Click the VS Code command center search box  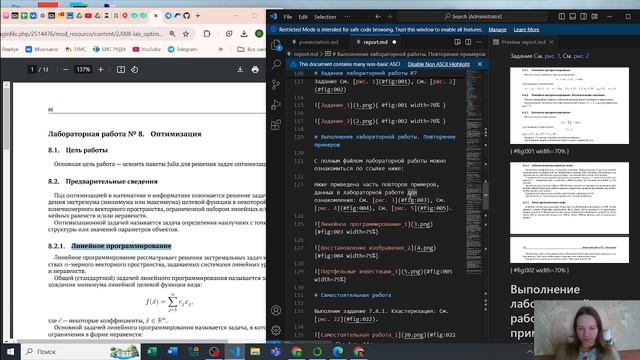point(472,16)
